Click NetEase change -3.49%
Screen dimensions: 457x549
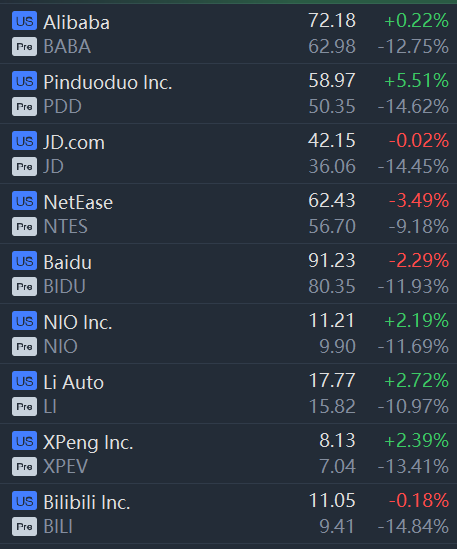(x=419, y=201)
